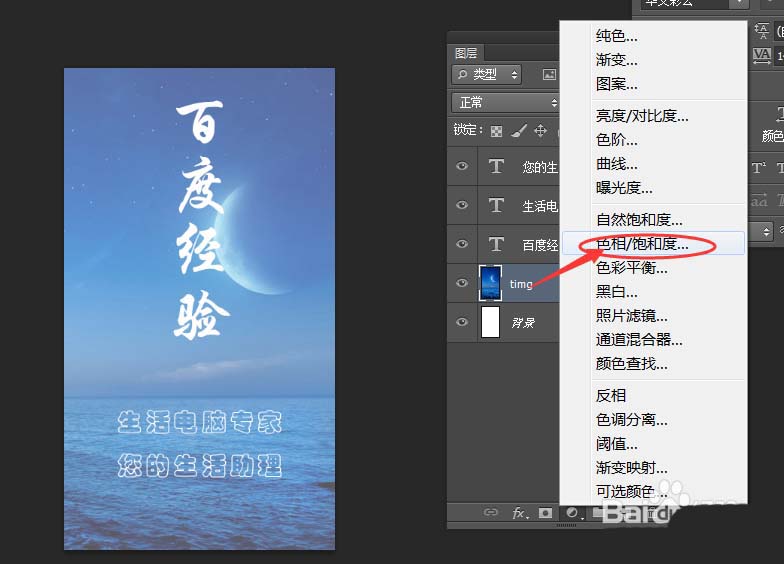The height and width of the screenshot is (564, 784).
Task: Open the 正常 blend mode dropdown
Action: (505, 102)
